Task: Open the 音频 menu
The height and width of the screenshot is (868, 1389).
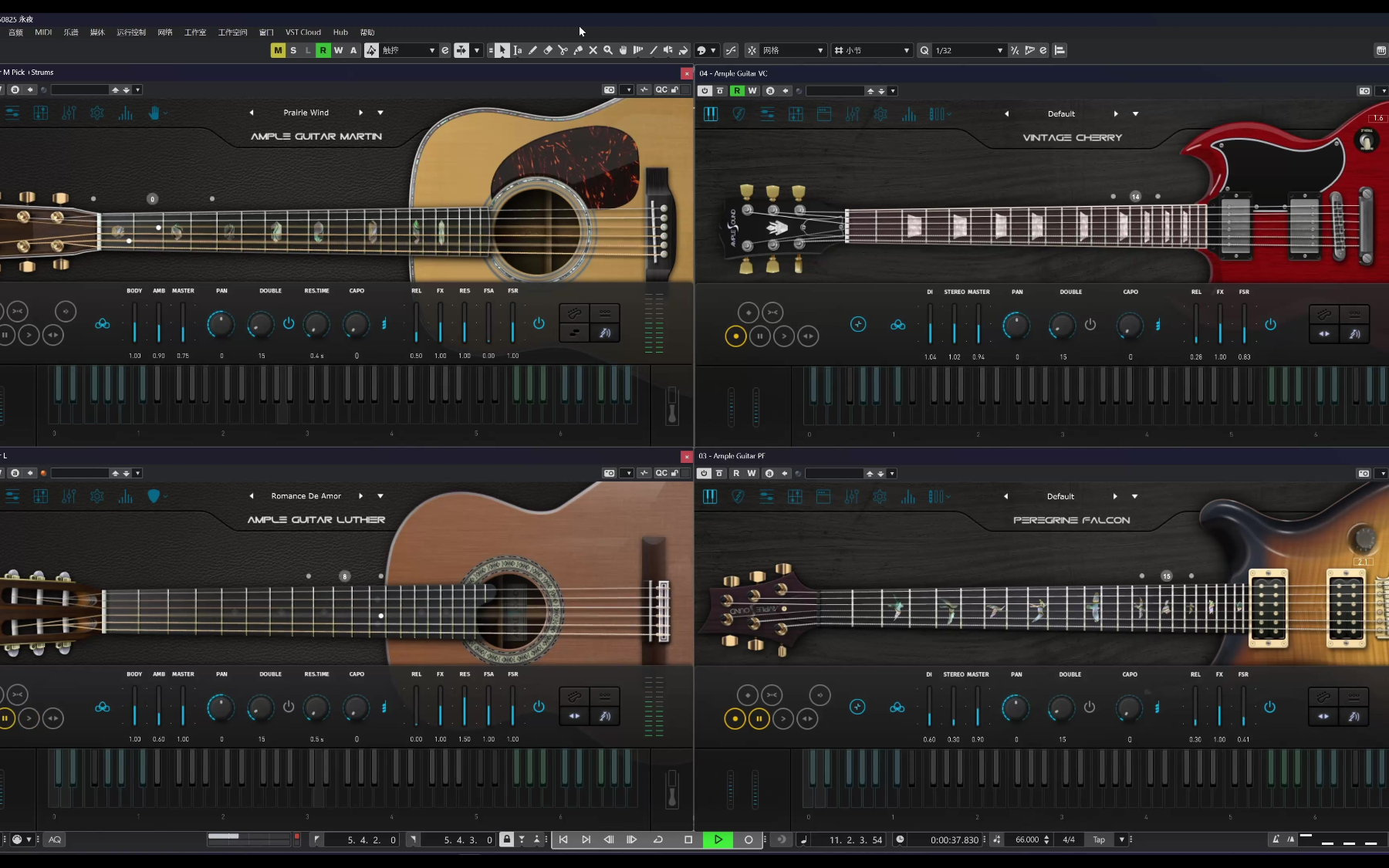Action: click(x=15, y=32)
